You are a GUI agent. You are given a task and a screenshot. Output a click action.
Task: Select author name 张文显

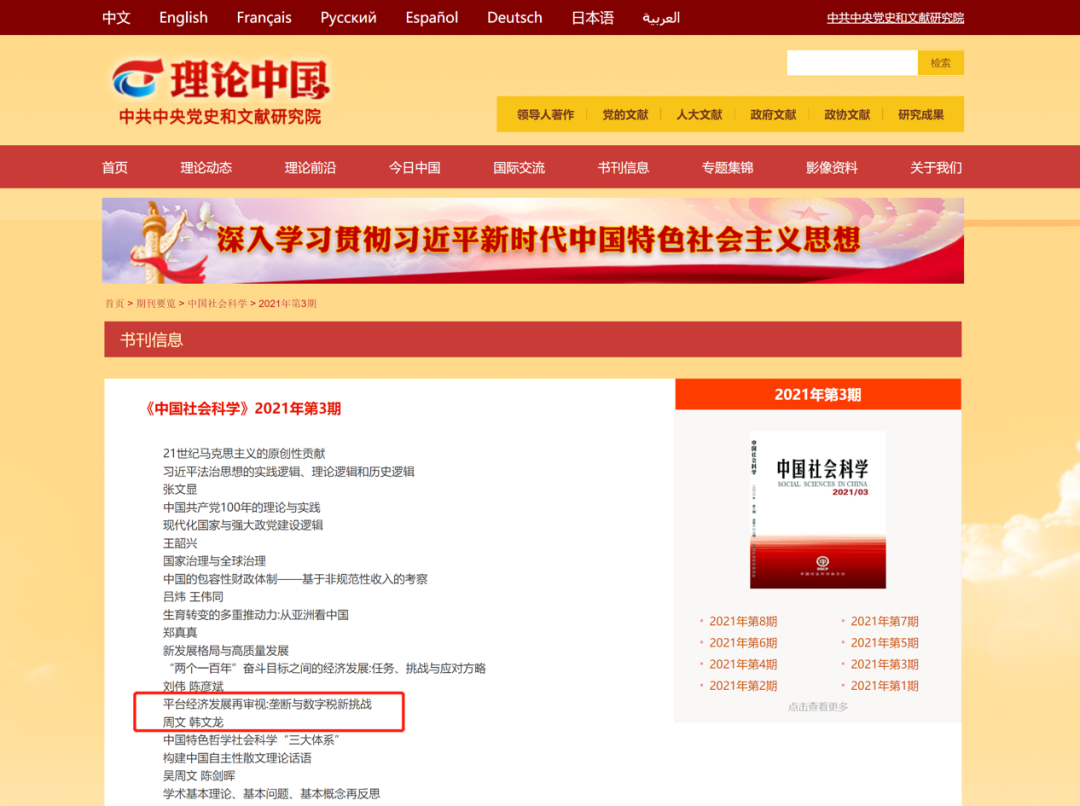(180, 489)
